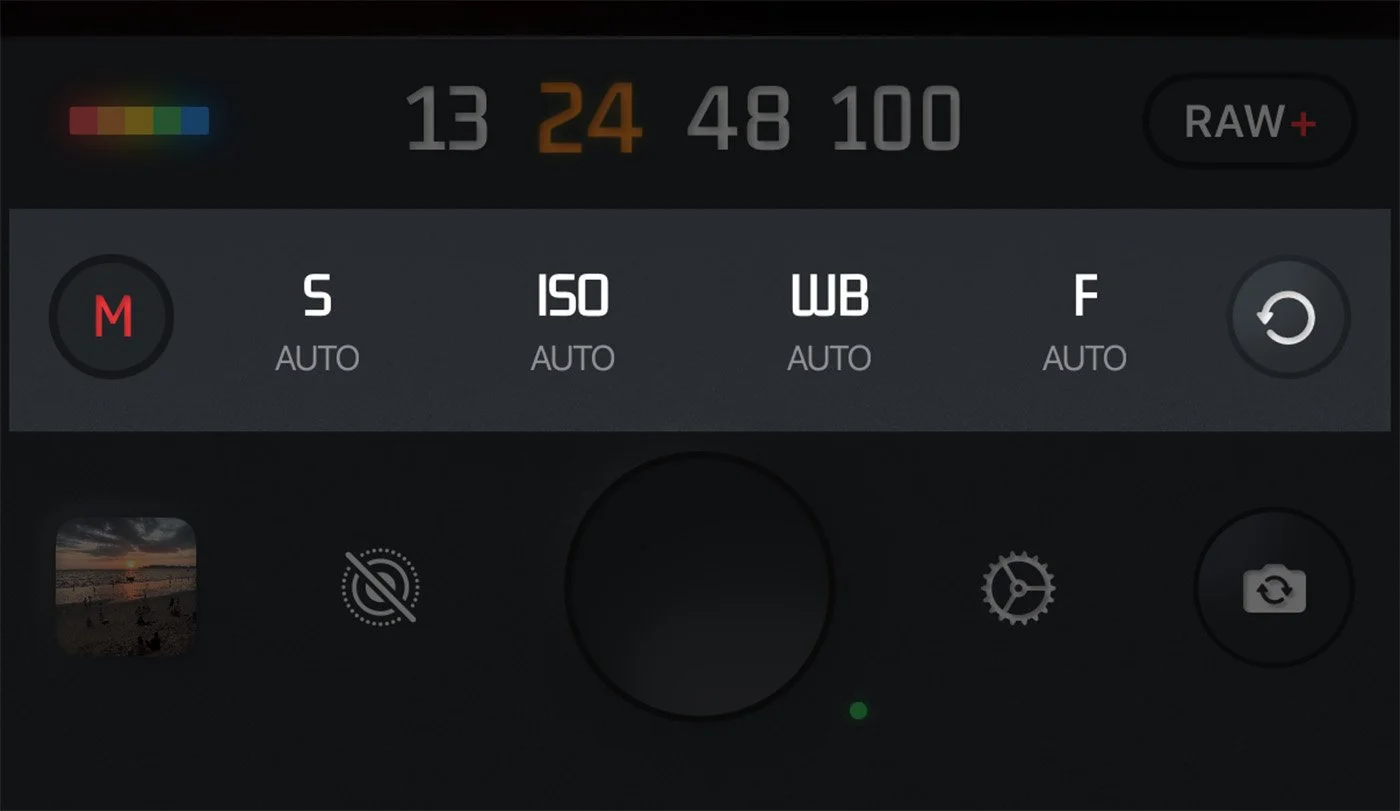
Task: Toggle the disabled live photo icon
Action: point(380,587)
